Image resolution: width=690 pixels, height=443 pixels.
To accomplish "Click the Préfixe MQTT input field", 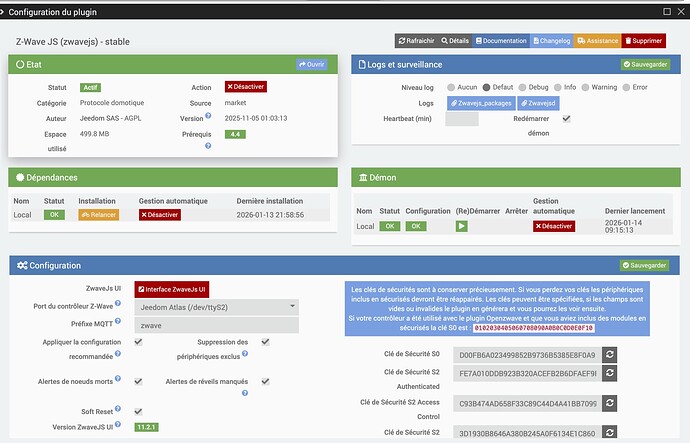I will 217,326.
